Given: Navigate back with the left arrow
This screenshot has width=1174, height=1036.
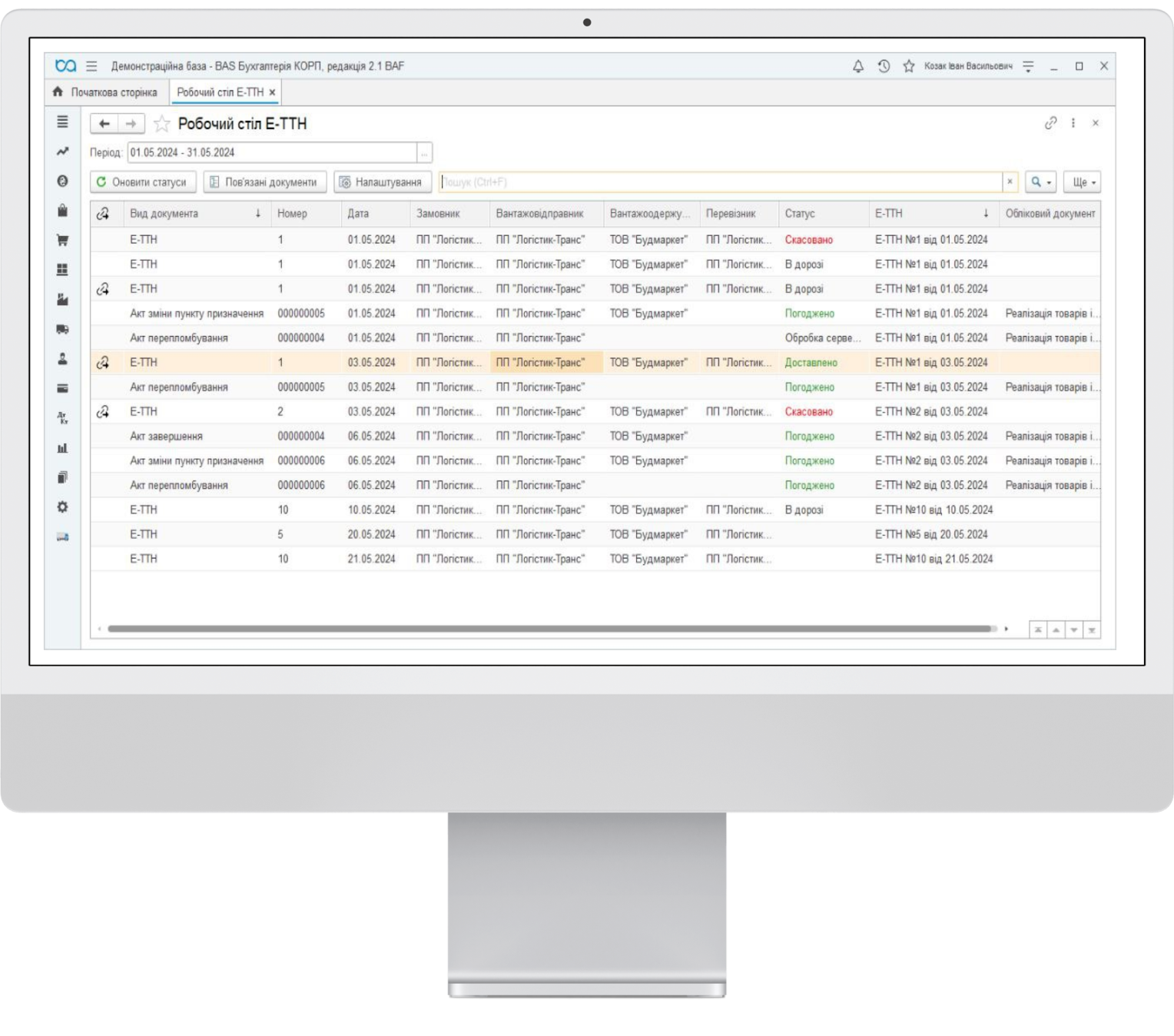Looking at the screenshot, I should point(104,124).
